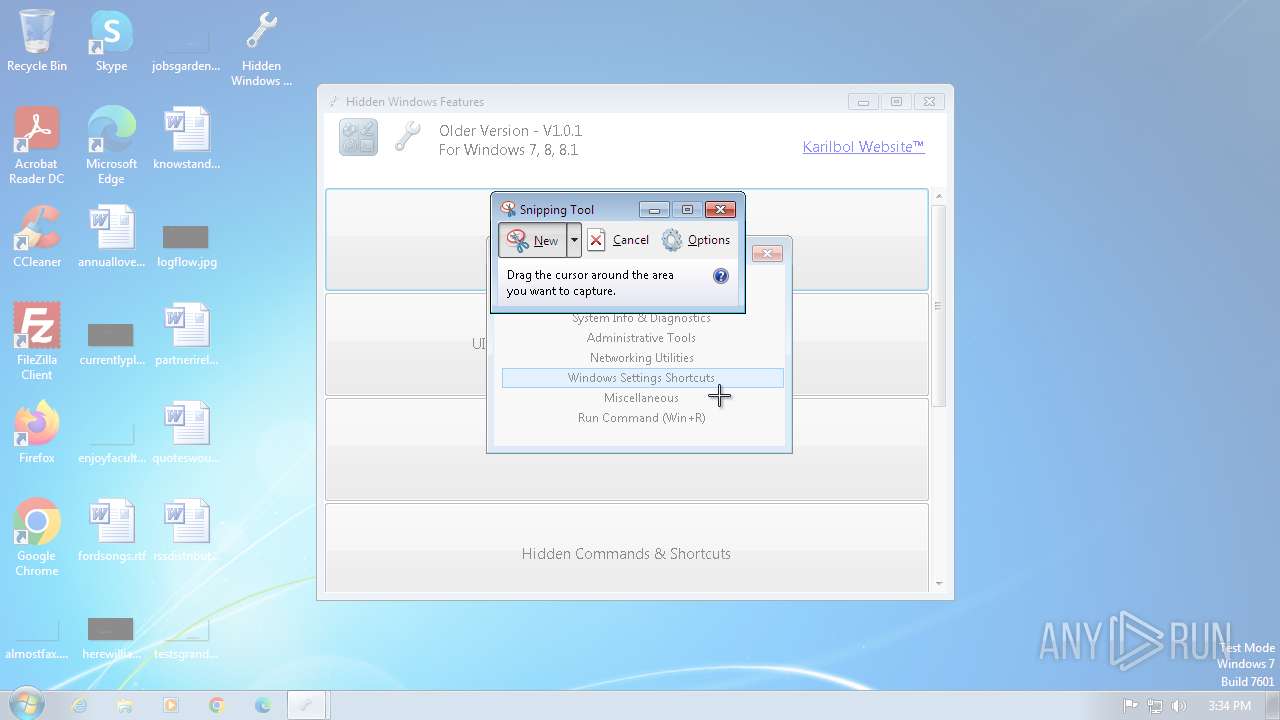The image size is (1280, 720).
Task: Select Google Chrome desktop icon
Action: click(x=37, y=538)
